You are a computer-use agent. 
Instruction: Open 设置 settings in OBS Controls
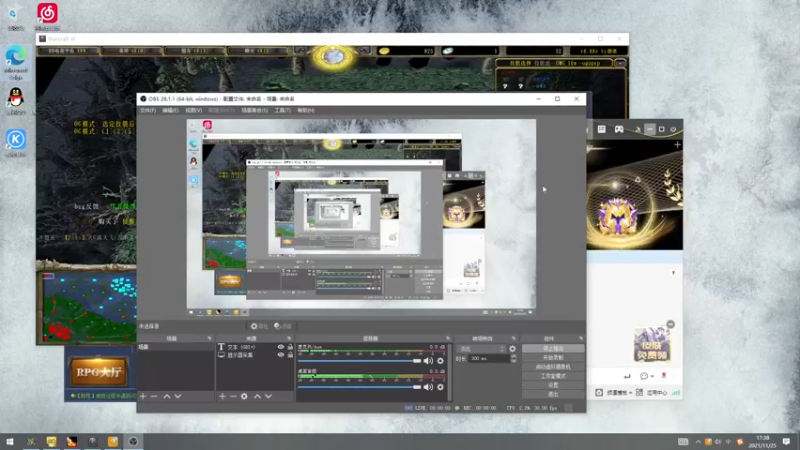(x=553, y=385)
